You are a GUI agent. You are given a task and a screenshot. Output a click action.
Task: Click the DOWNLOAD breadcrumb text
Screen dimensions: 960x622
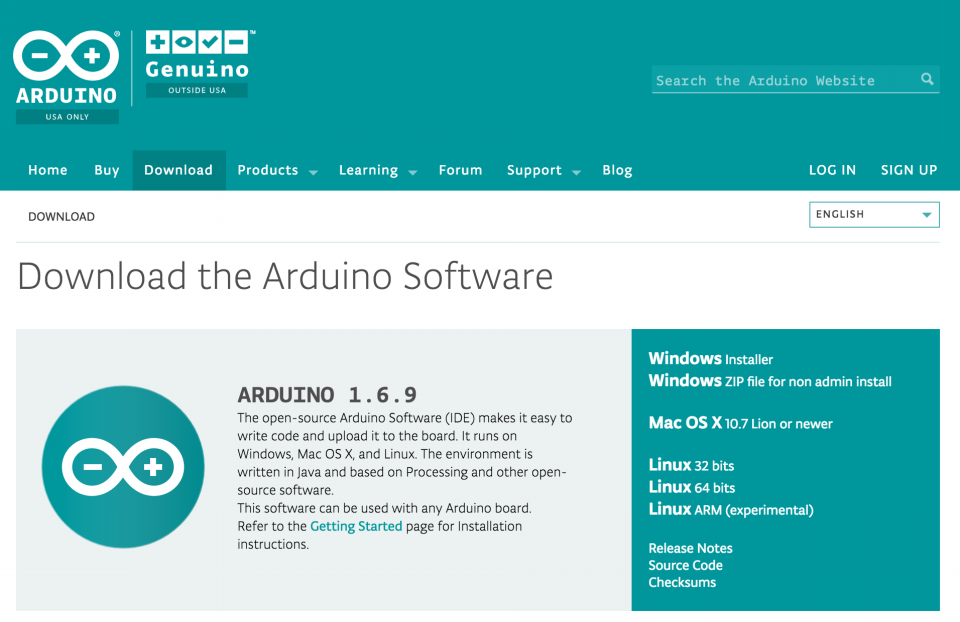pyautogui.click(x=61, y=217)
